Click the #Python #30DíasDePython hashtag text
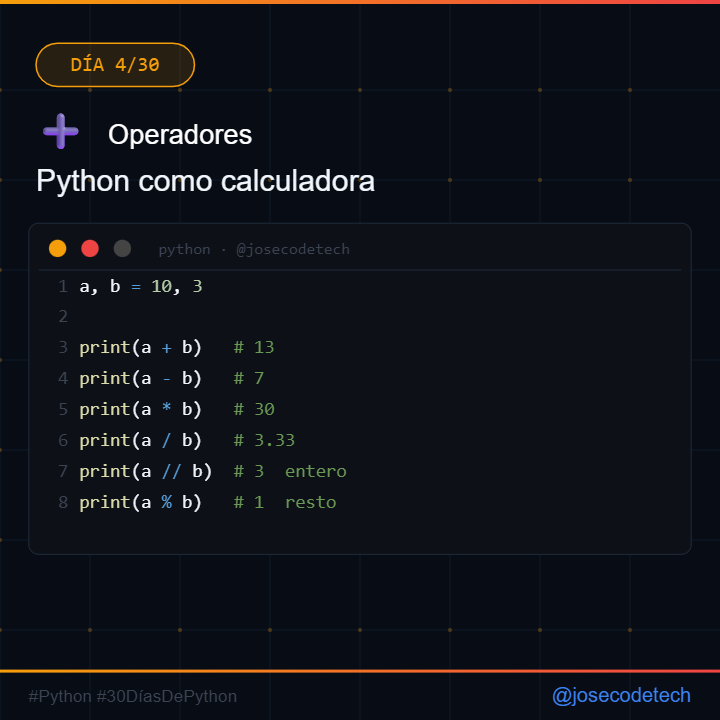The height and width of the screenshot is (720, 720). pyautogui.click(x=133, y=697)
